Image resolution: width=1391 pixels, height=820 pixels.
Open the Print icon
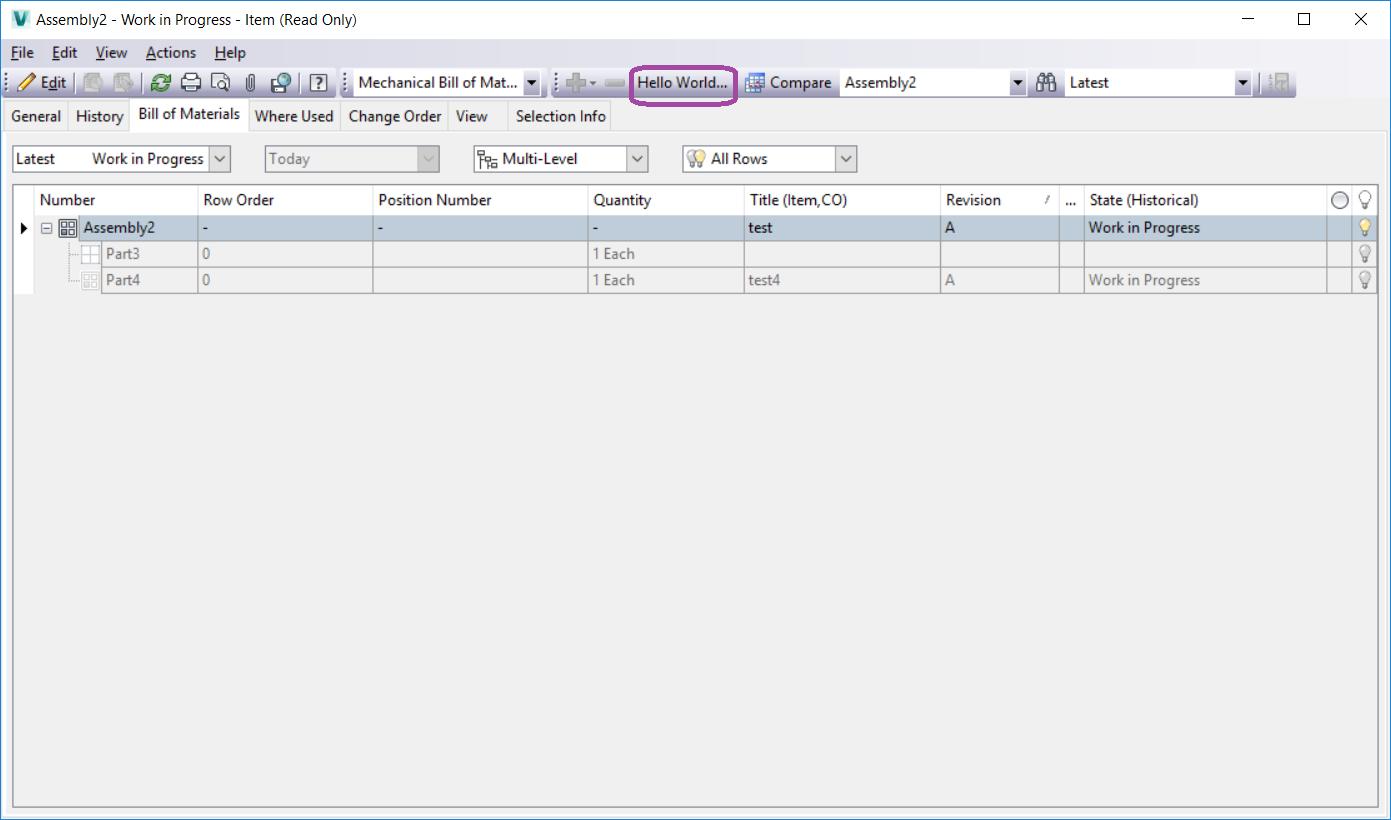click(190, 82)
